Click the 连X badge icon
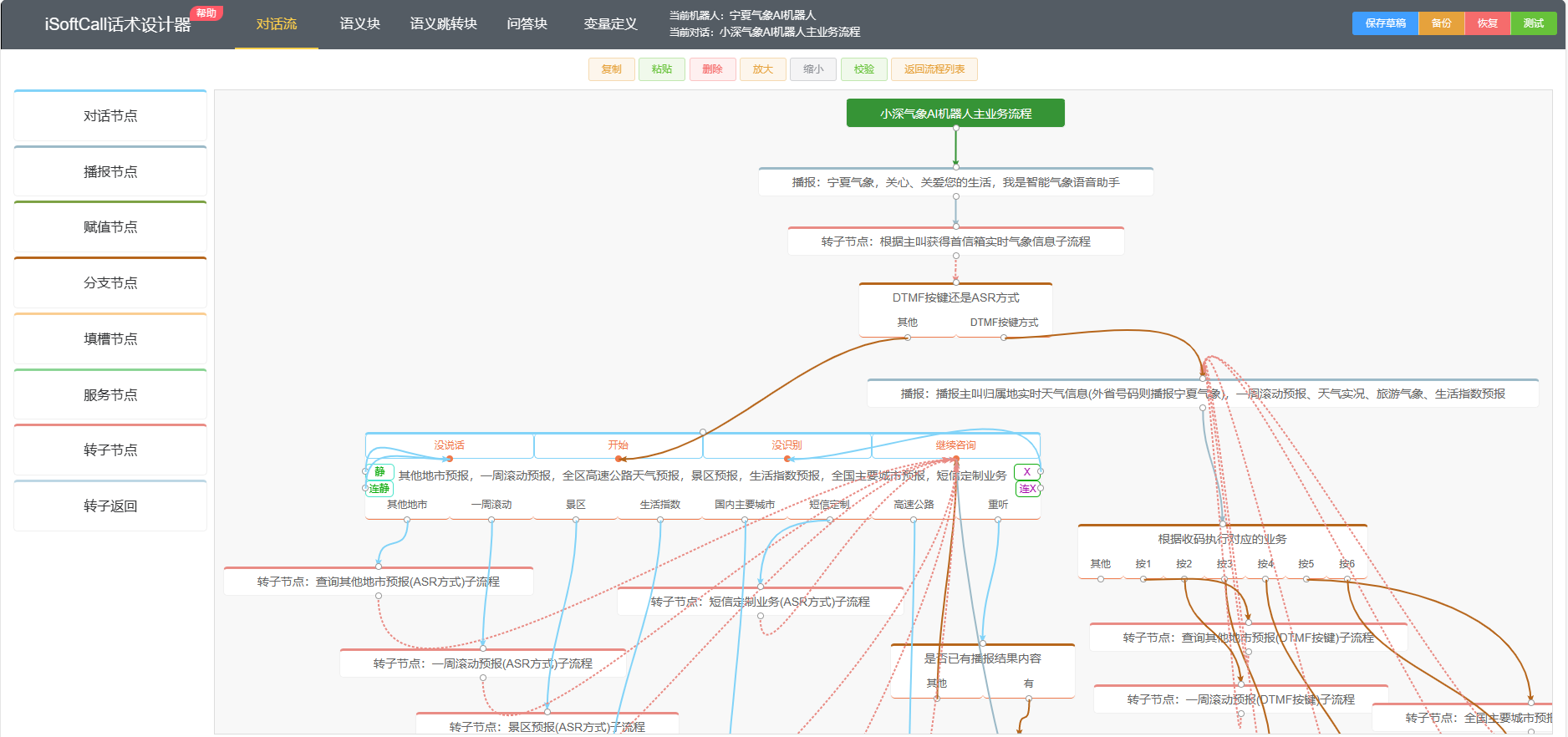 click(1027, 489)
